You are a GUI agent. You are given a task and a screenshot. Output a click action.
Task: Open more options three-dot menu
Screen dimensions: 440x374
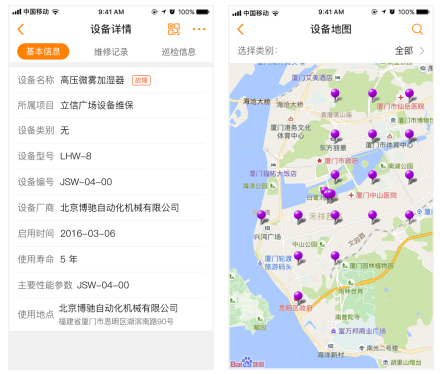(199, 29)
